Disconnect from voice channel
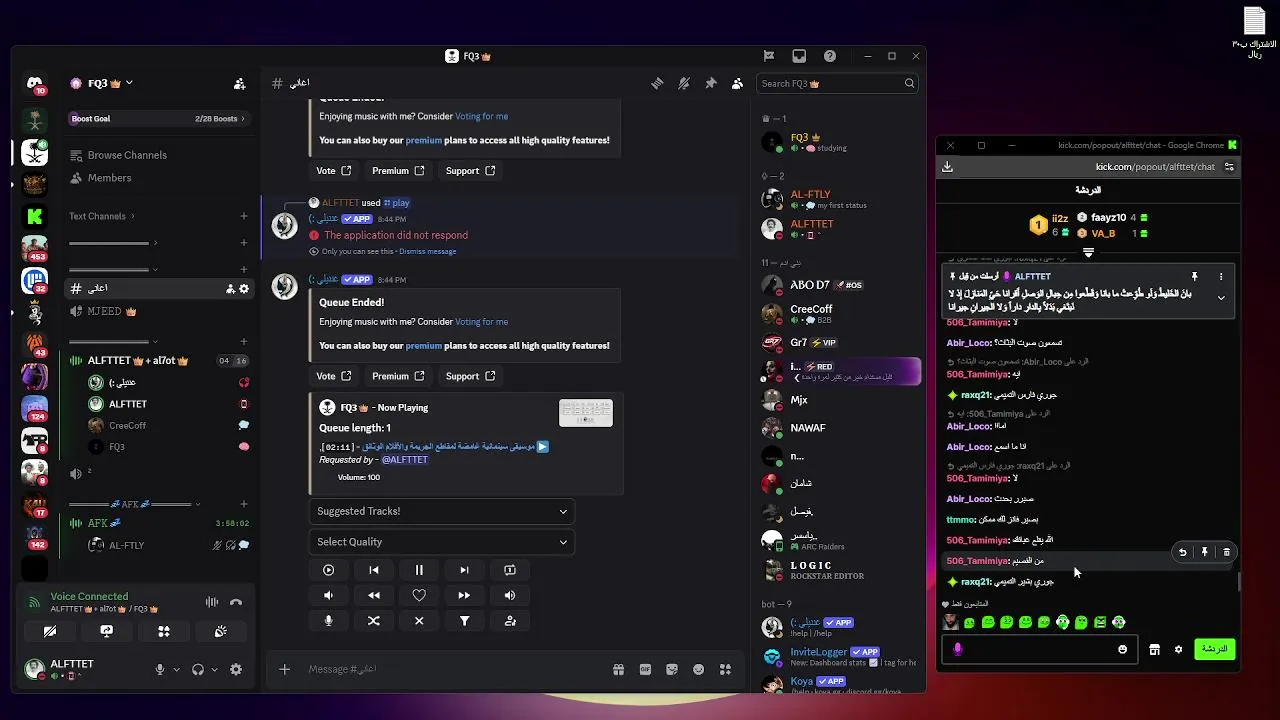The height and width of the screenshot is (720, 1280). point(236,602)
